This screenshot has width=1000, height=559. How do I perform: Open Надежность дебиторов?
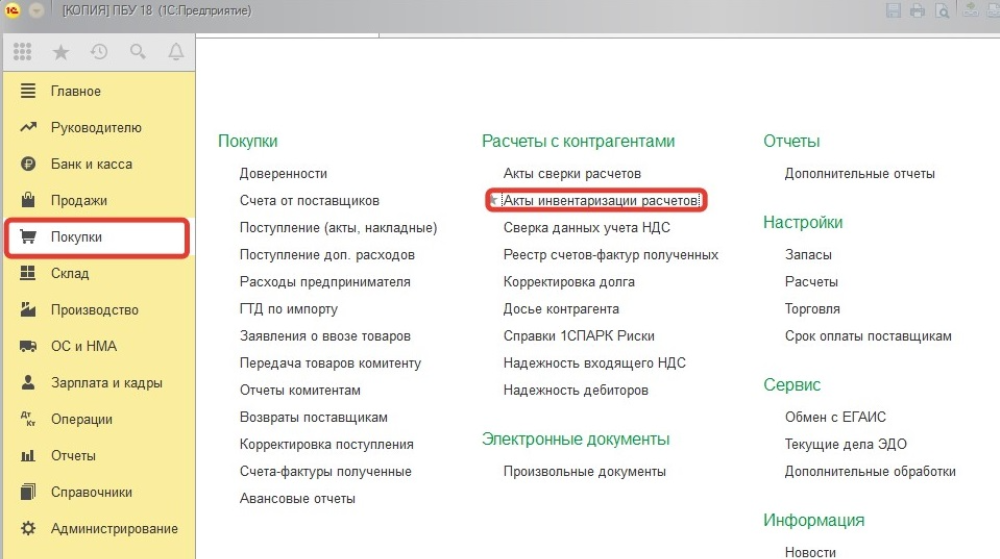(576, 390)
